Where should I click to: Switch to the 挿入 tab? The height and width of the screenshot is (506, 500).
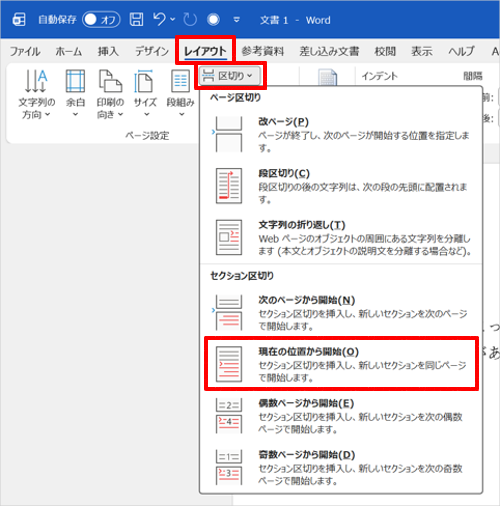pyautogui.click(x=108, y=51)
